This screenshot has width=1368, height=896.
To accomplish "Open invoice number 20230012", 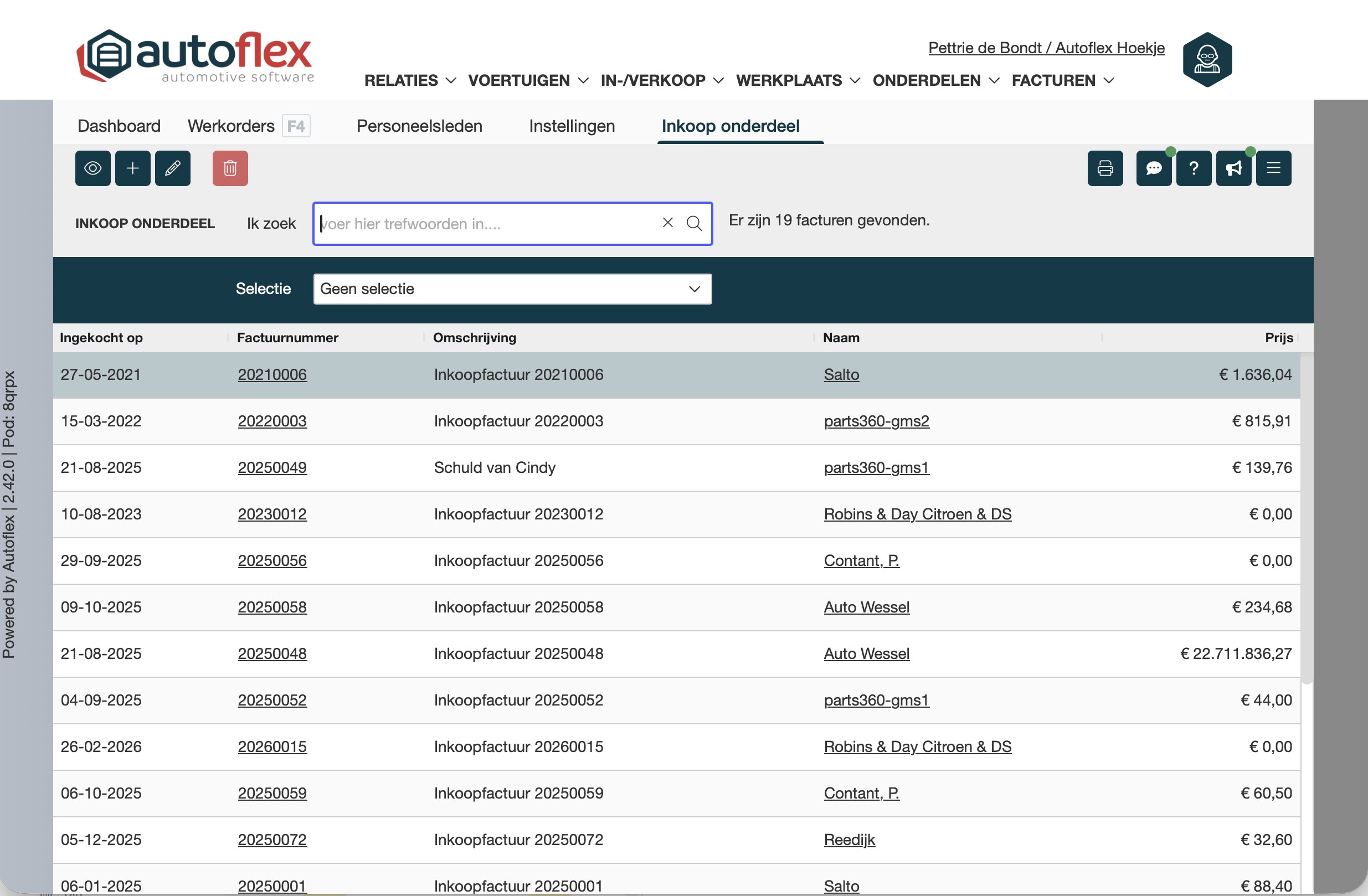I will 272,514.
